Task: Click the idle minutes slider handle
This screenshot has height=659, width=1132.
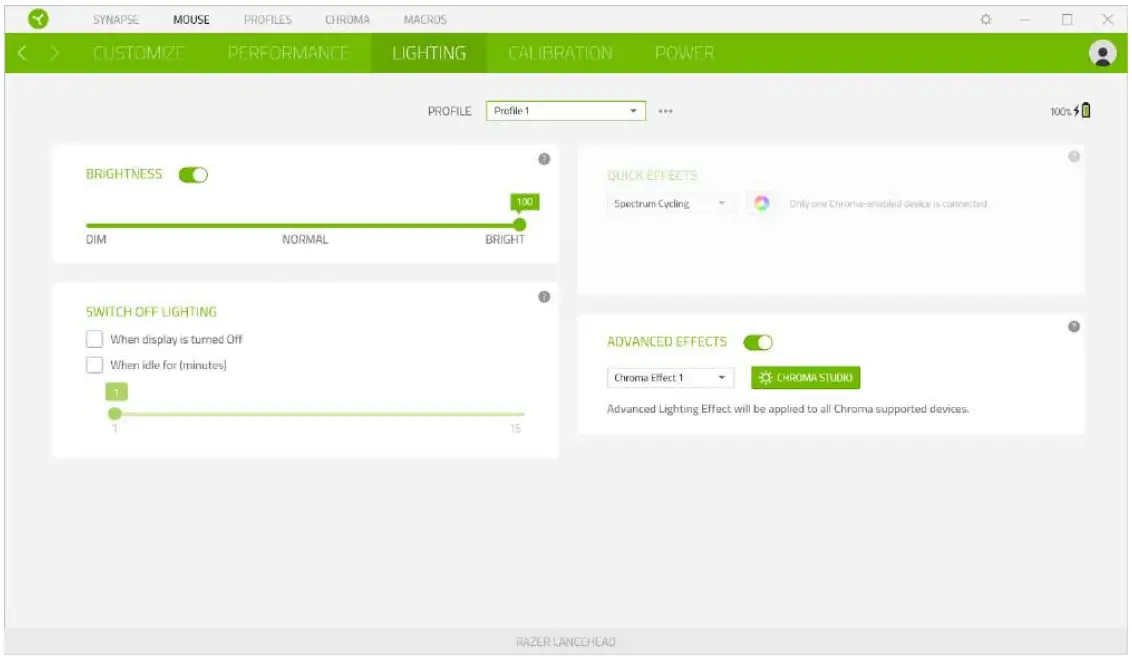Action: (x=115, y=414)
